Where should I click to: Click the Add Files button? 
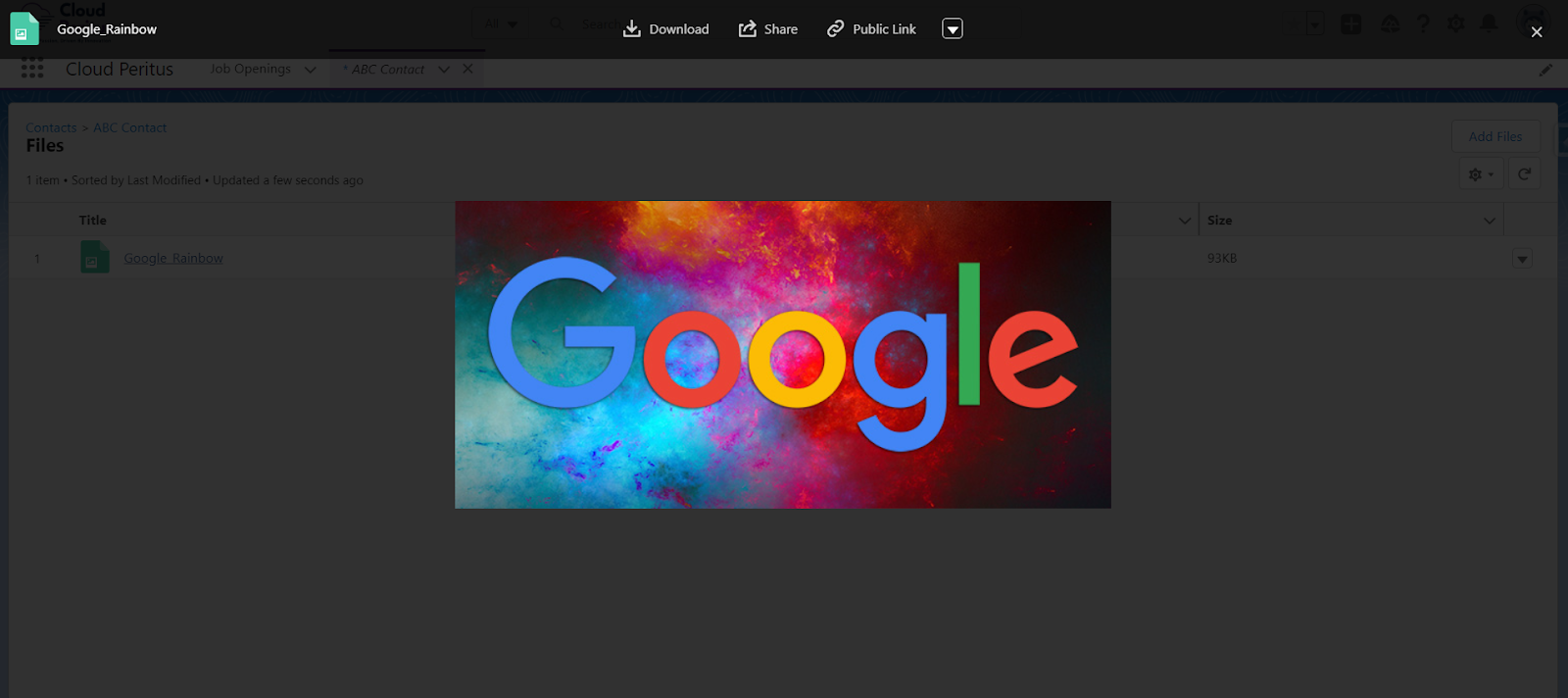click(1495, 136)
